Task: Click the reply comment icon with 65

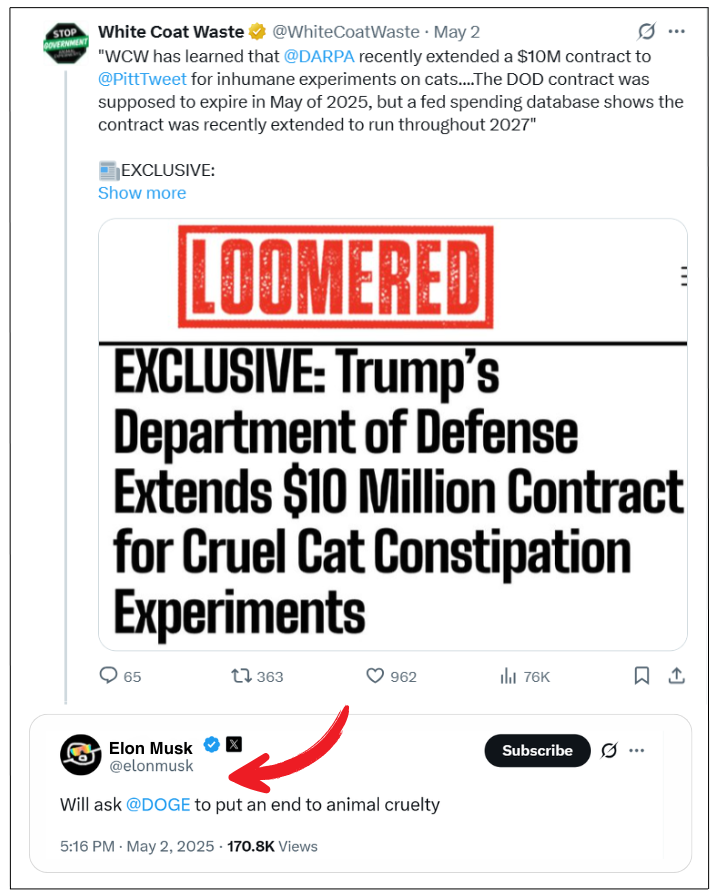Action: (109, 676)
